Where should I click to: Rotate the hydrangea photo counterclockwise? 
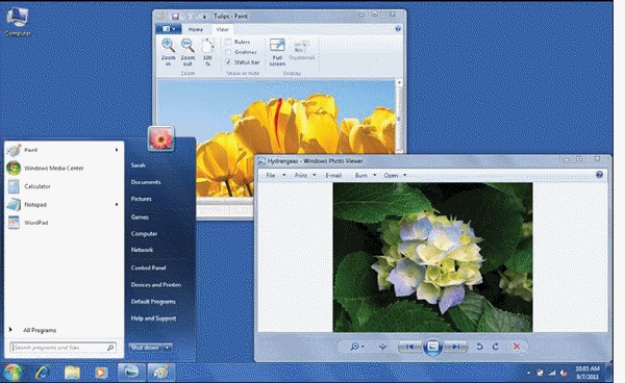pyautogui.click(x=480, y=346)
